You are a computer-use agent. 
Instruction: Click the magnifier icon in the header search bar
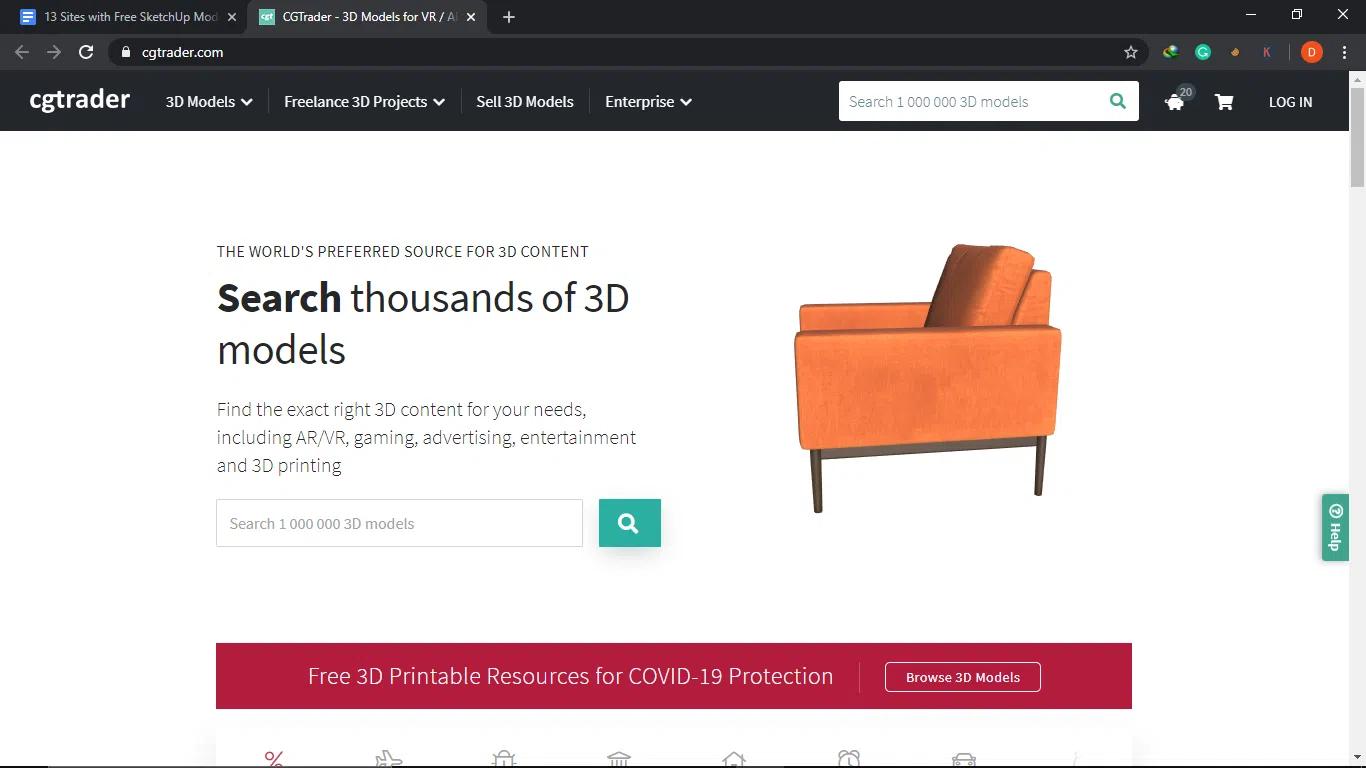(x=1117, y=101)
